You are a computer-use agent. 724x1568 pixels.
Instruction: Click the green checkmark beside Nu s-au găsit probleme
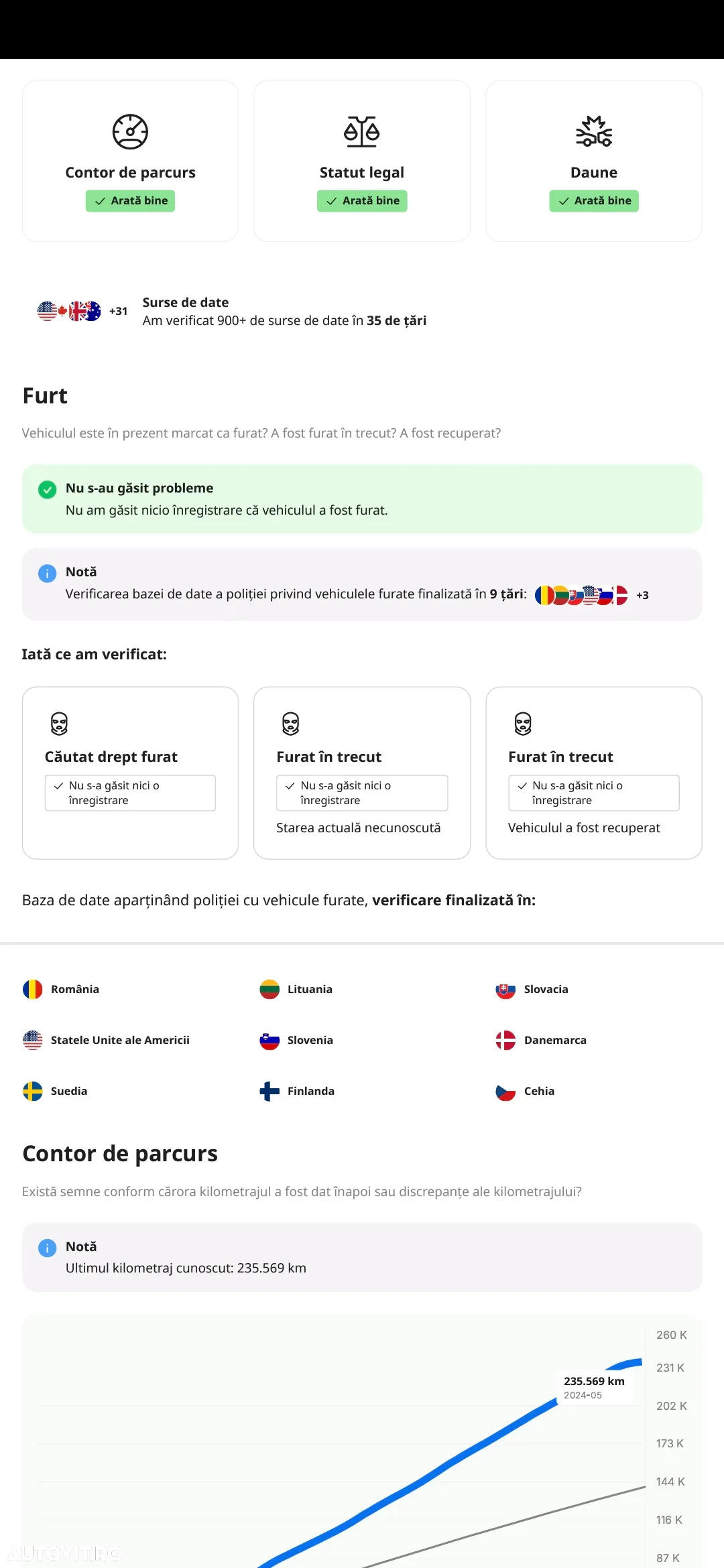click(x=47, y=489)
